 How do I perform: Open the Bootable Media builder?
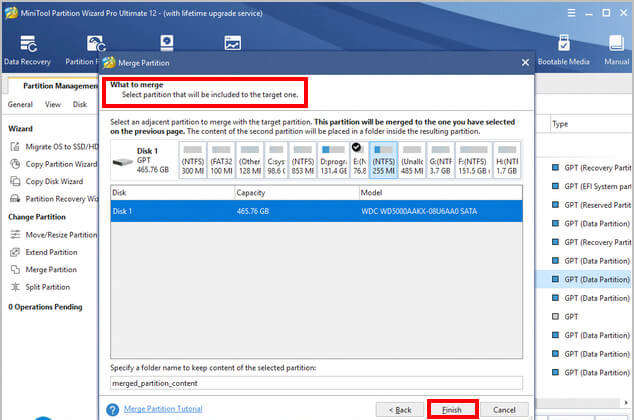(563, 50)
